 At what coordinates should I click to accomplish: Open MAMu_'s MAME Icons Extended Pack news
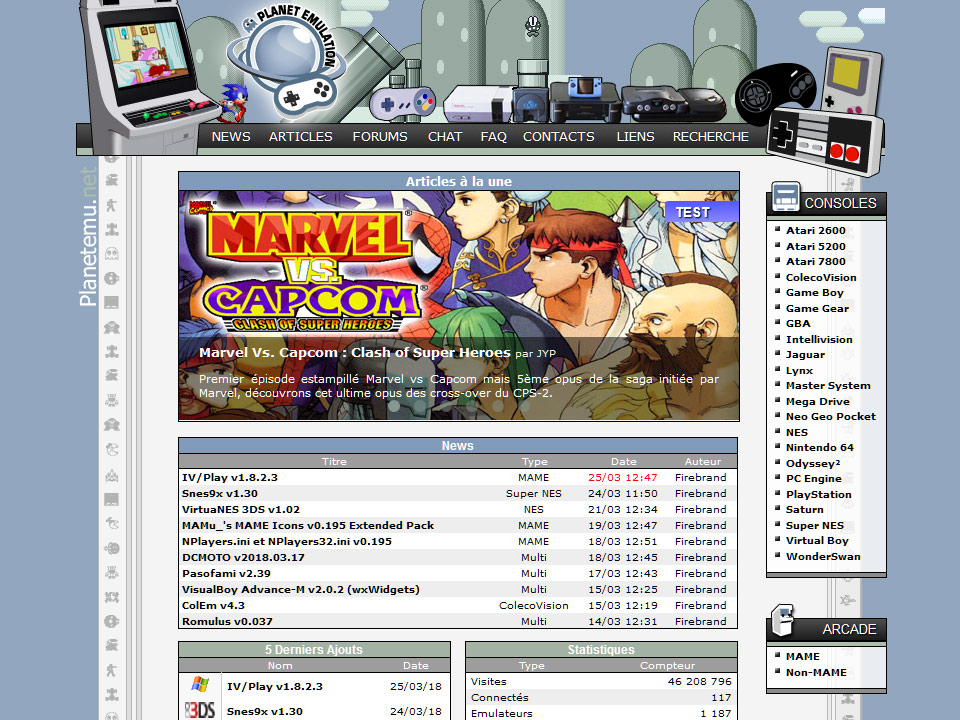[x=308, y=525]
